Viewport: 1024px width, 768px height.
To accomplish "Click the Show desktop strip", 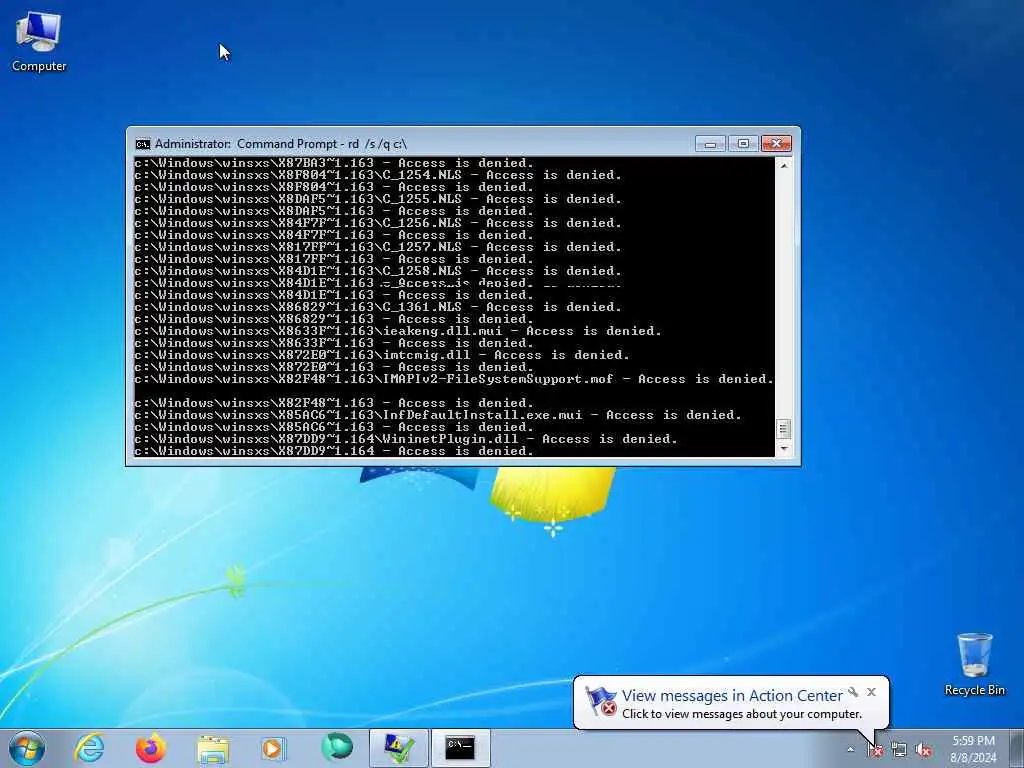I will (1017, 748).
